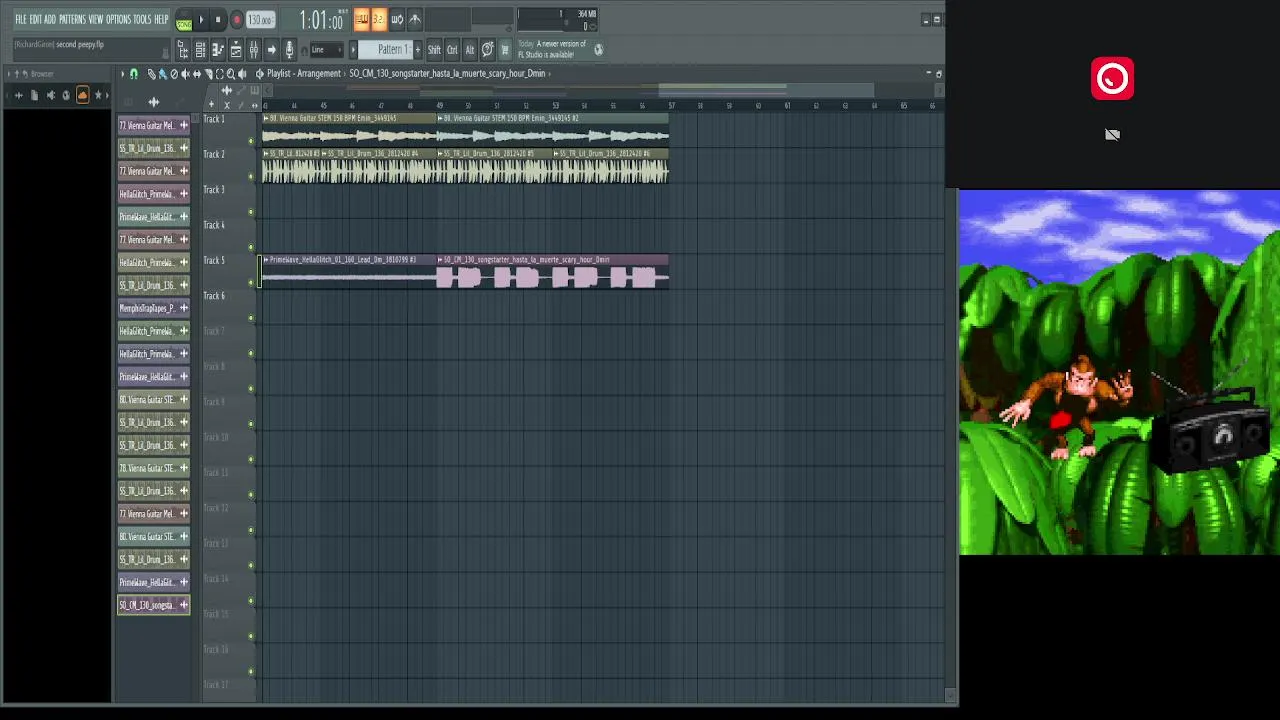Mute Track 3 with its green dot
Viewport: 1280px width, 720px height.
(x=251, y=212)
